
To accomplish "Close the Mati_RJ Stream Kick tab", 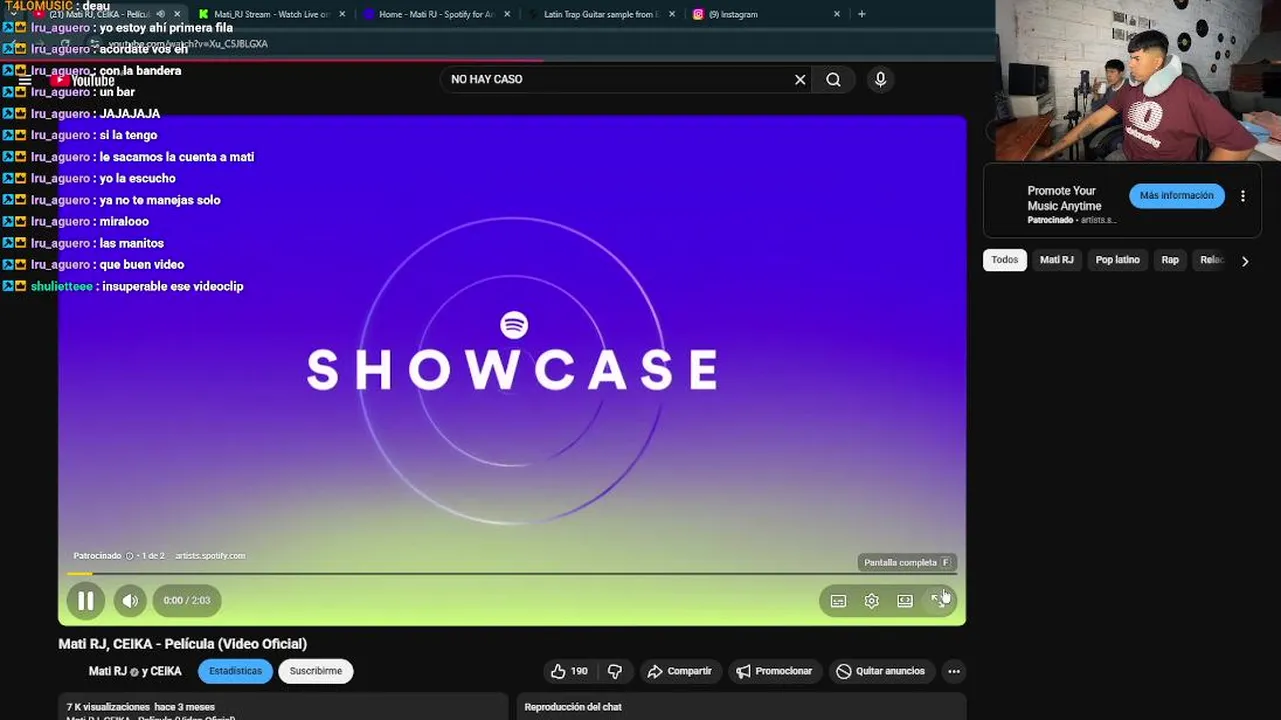I will pyautogui.click(x=342, y=14).
